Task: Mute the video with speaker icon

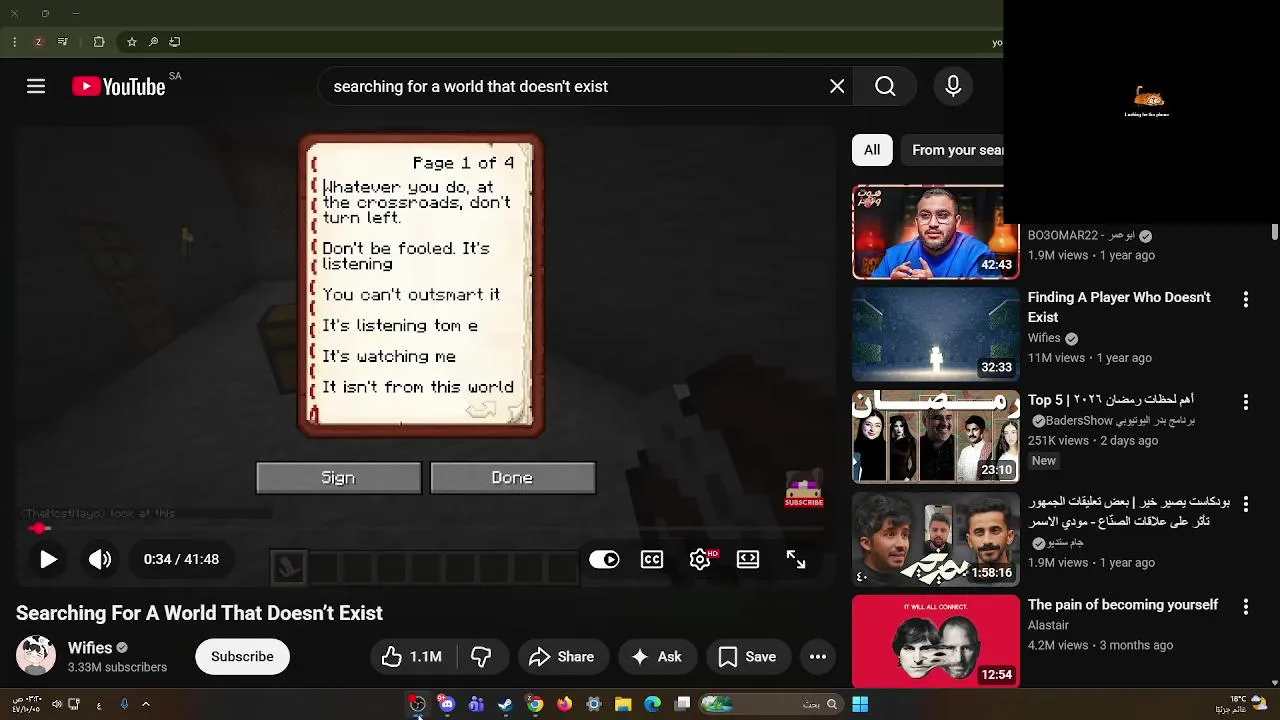Action: click(x=100, y=560)
